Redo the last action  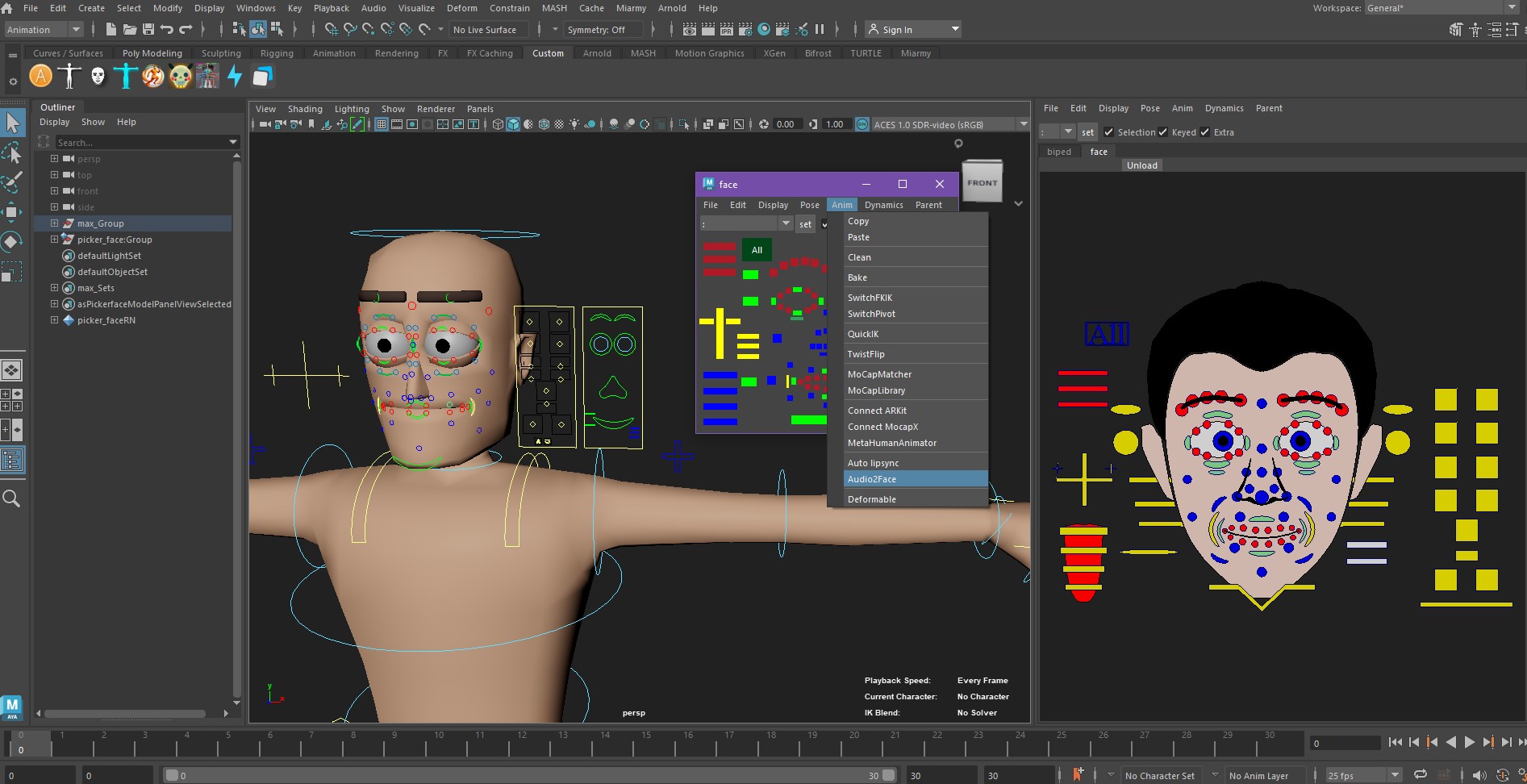coord(186,30)
